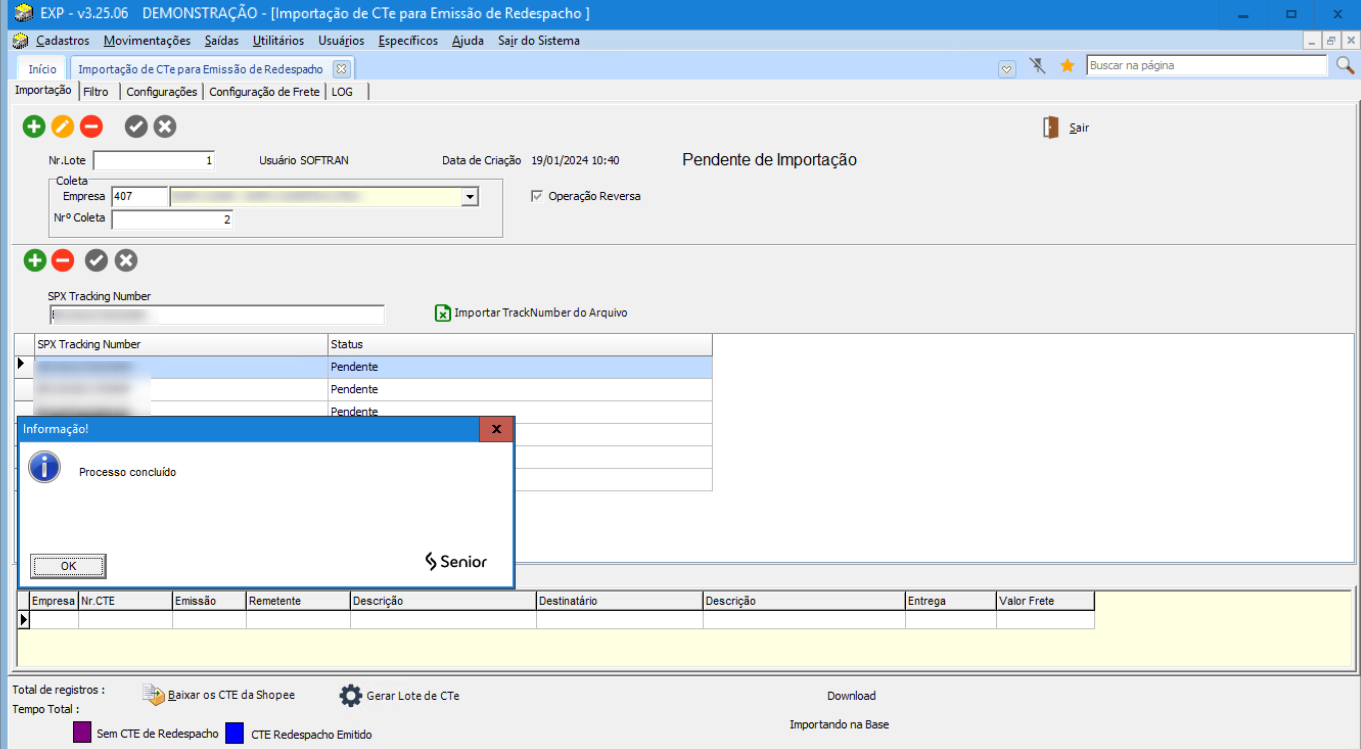Click the magnifier search icon
The image size is (1361, 749).
pyautogui.click(x=1345, y=66)
